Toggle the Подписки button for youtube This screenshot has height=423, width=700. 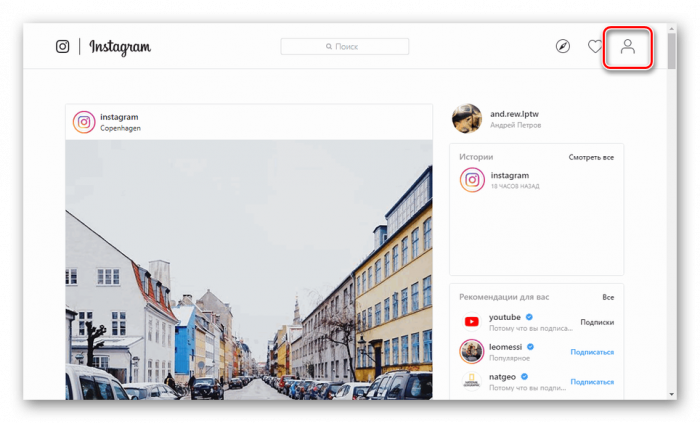pyautogui.click(x=597, y=322)
